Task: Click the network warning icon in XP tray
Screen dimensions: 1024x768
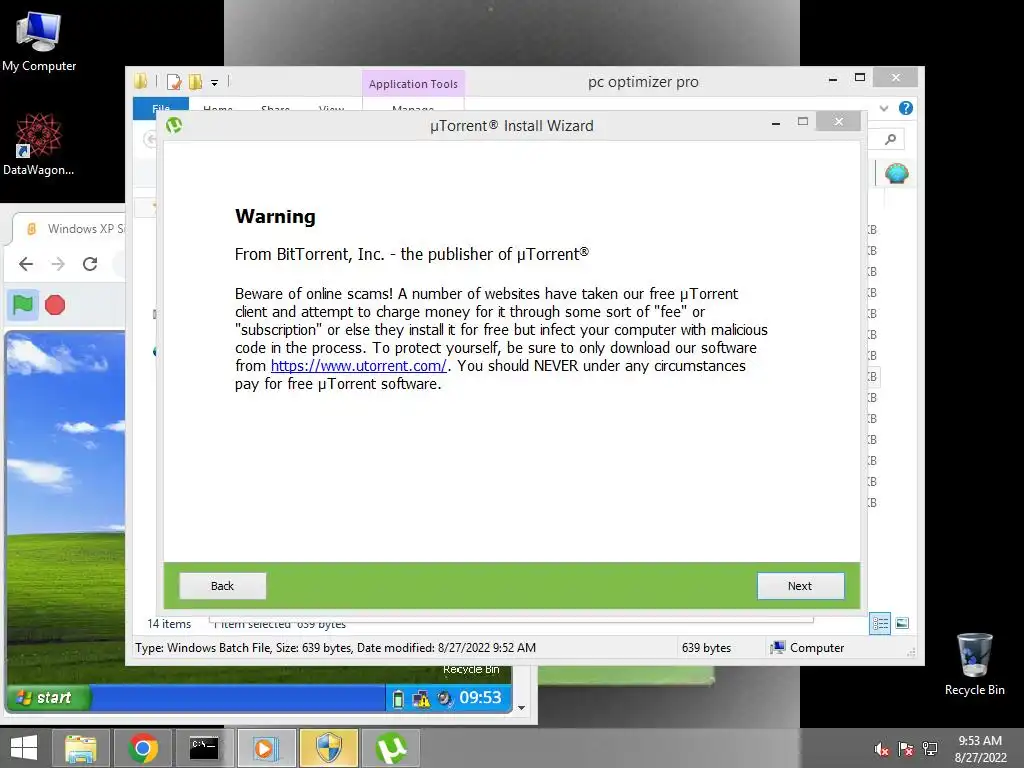Action: pyautogui.click(x=421, y=699)
